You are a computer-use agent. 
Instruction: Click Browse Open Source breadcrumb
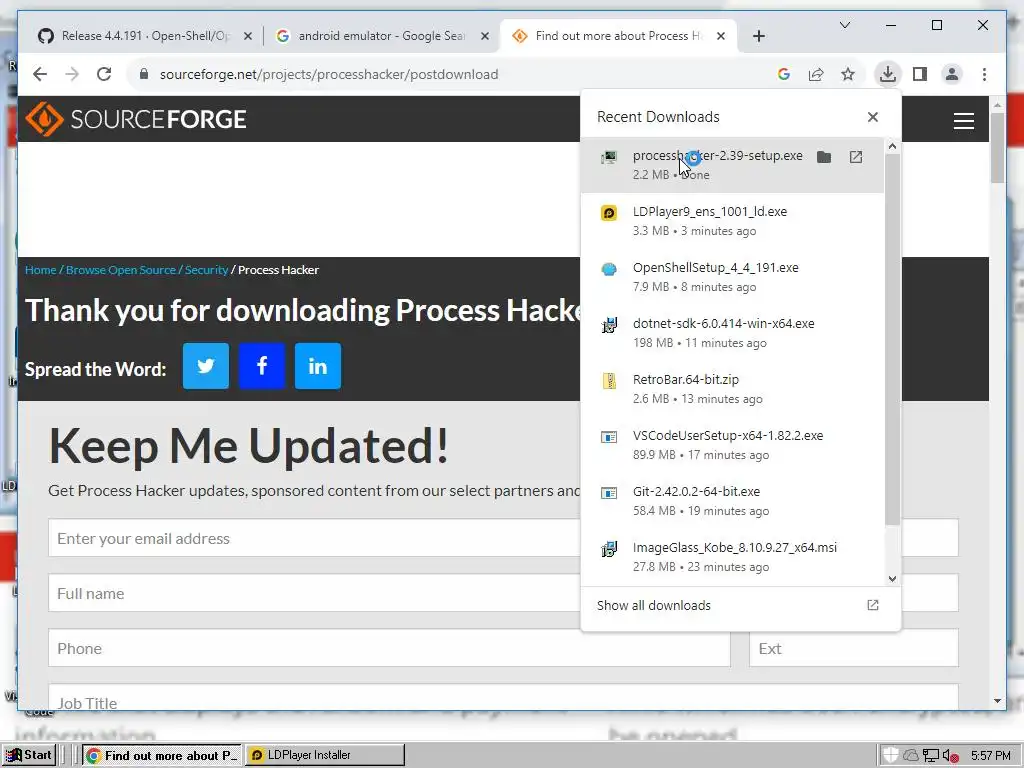pos(121,270)
